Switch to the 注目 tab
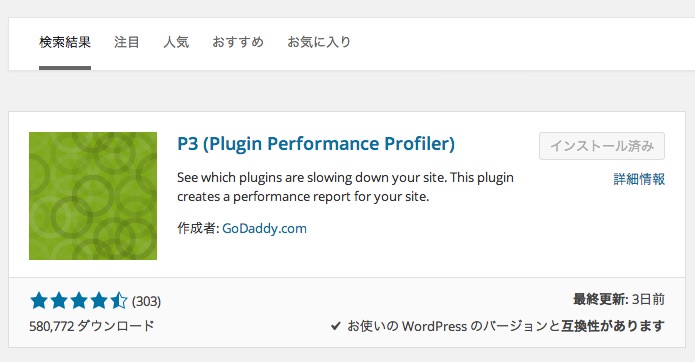This screenshot has width=695, height=362. coord(127,42)
